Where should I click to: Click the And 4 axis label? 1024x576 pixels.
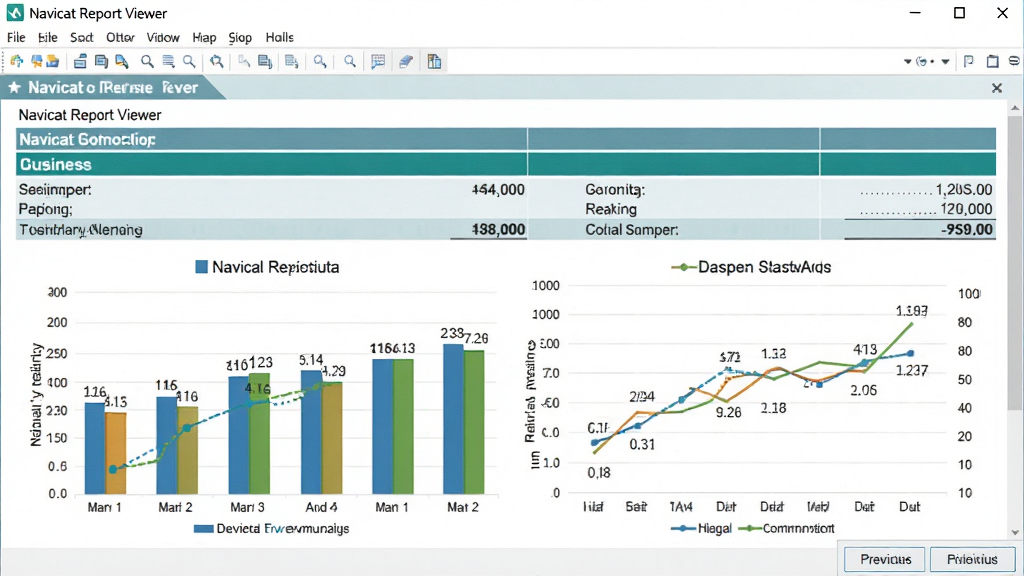pyautogui.click(x=321, y=507)
